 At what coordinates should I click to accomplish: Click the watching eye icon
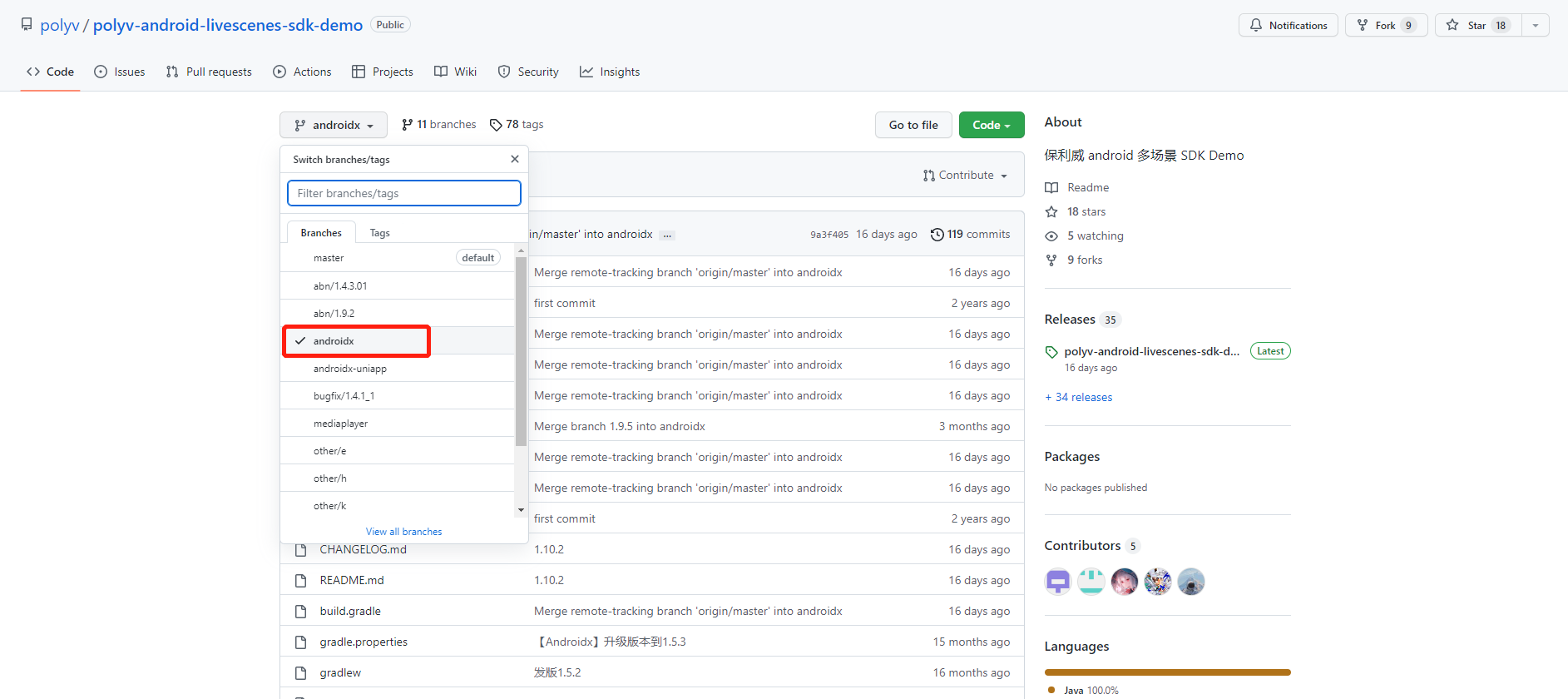(x=1051, y=236)
